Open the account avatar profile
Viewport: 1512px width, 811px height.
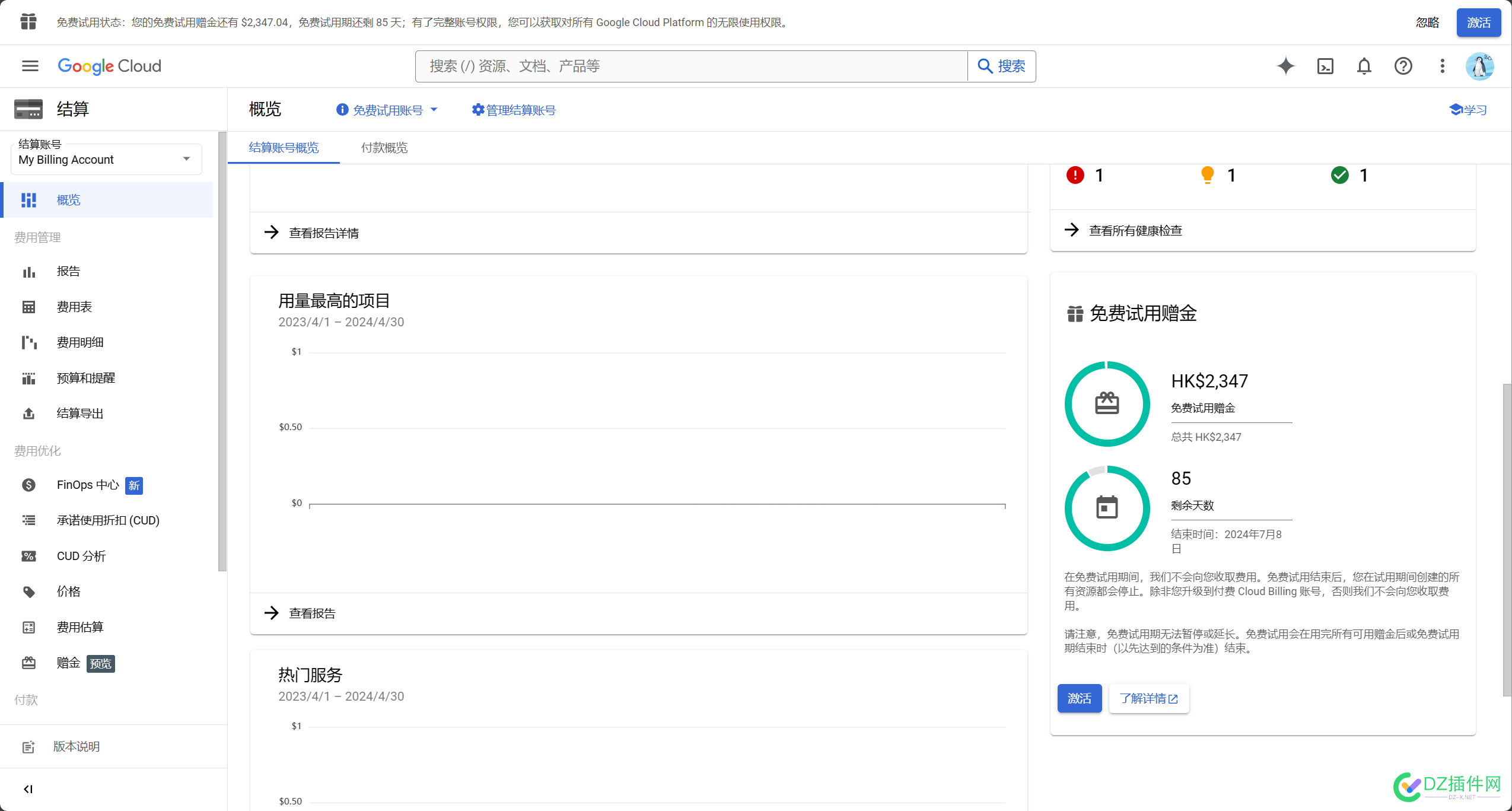[x=1479, y=66]
